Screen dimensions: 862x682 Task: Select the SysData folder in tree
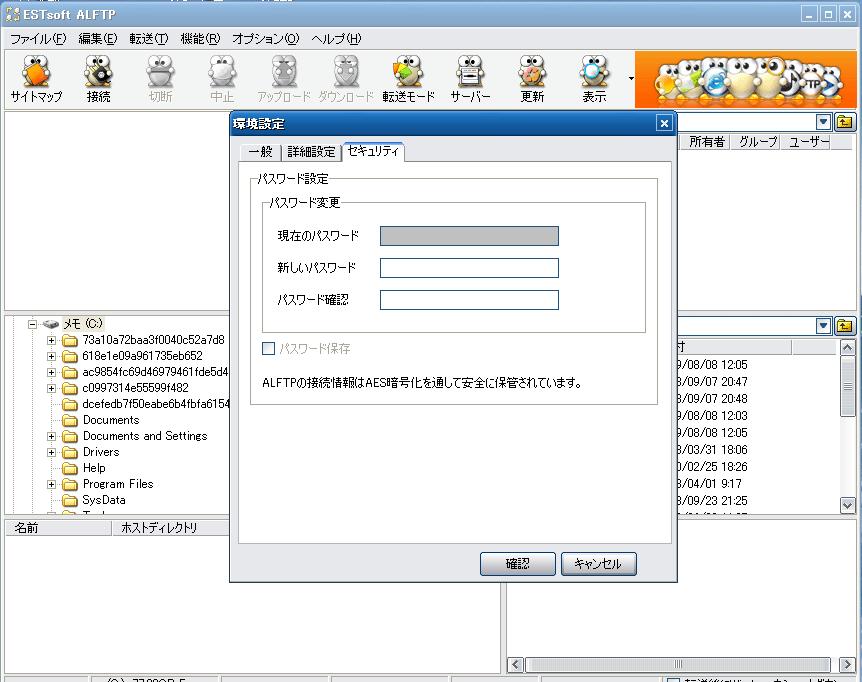pos(104,500)
